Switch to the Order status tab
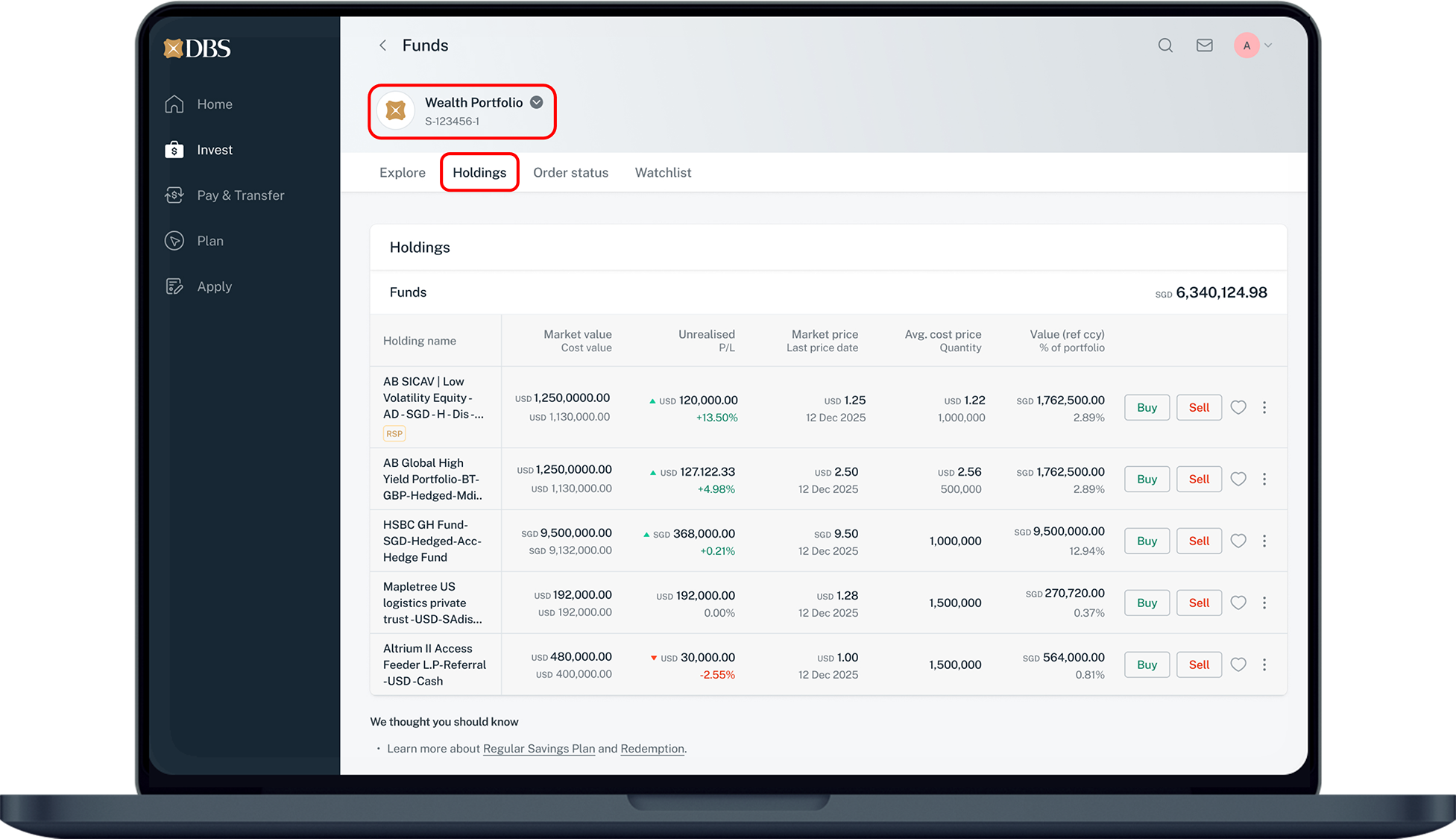The height and width of the screenshot is (839, 1456). pos(570,172)
